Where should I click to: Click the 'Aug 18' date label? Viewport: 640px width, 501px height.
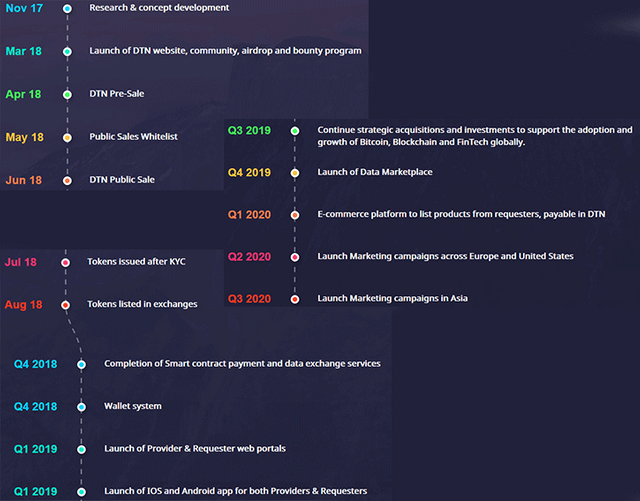point(23,305)
